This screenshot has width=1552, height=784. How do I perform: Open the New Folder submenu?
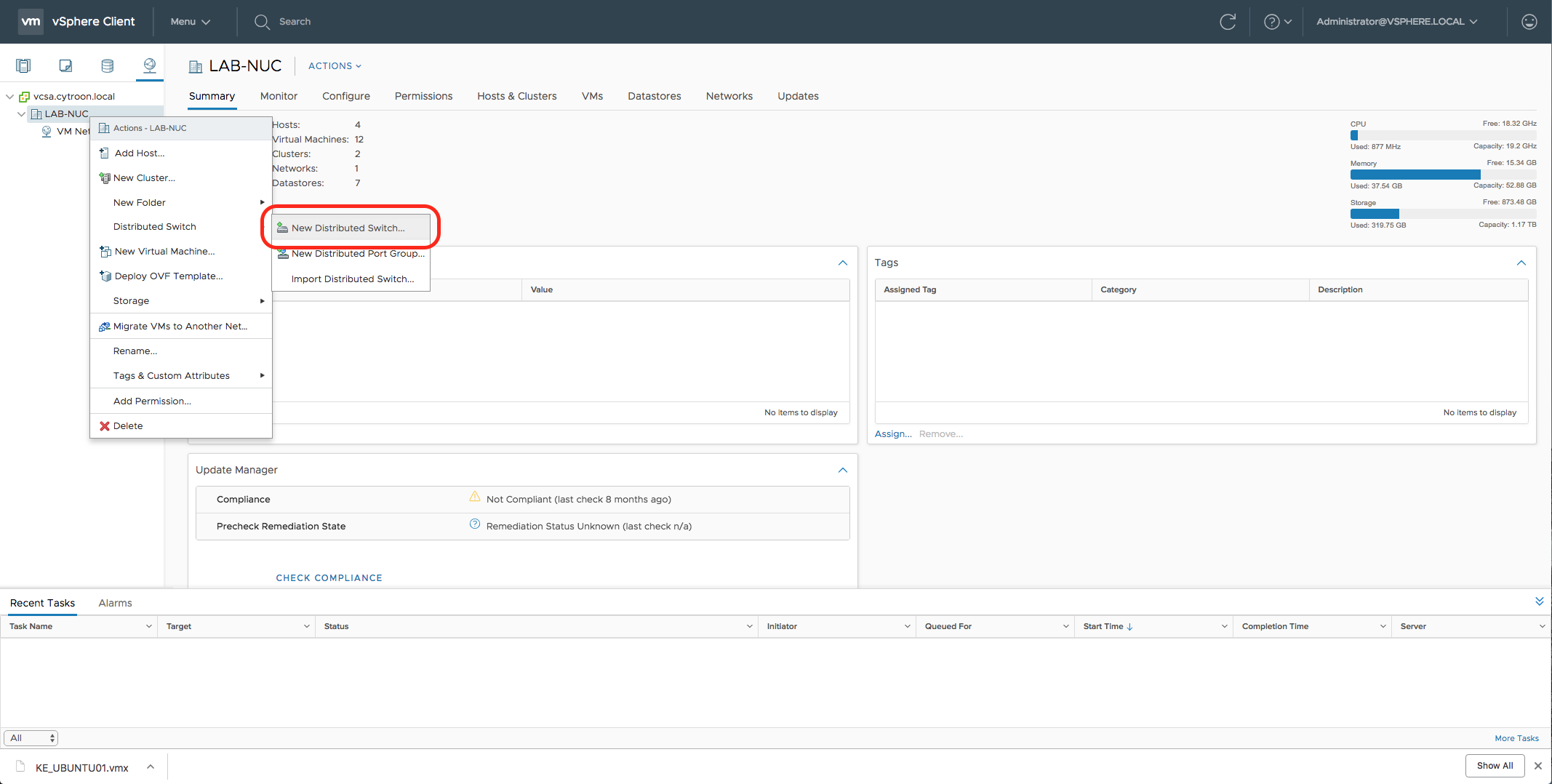click(181, 202)
